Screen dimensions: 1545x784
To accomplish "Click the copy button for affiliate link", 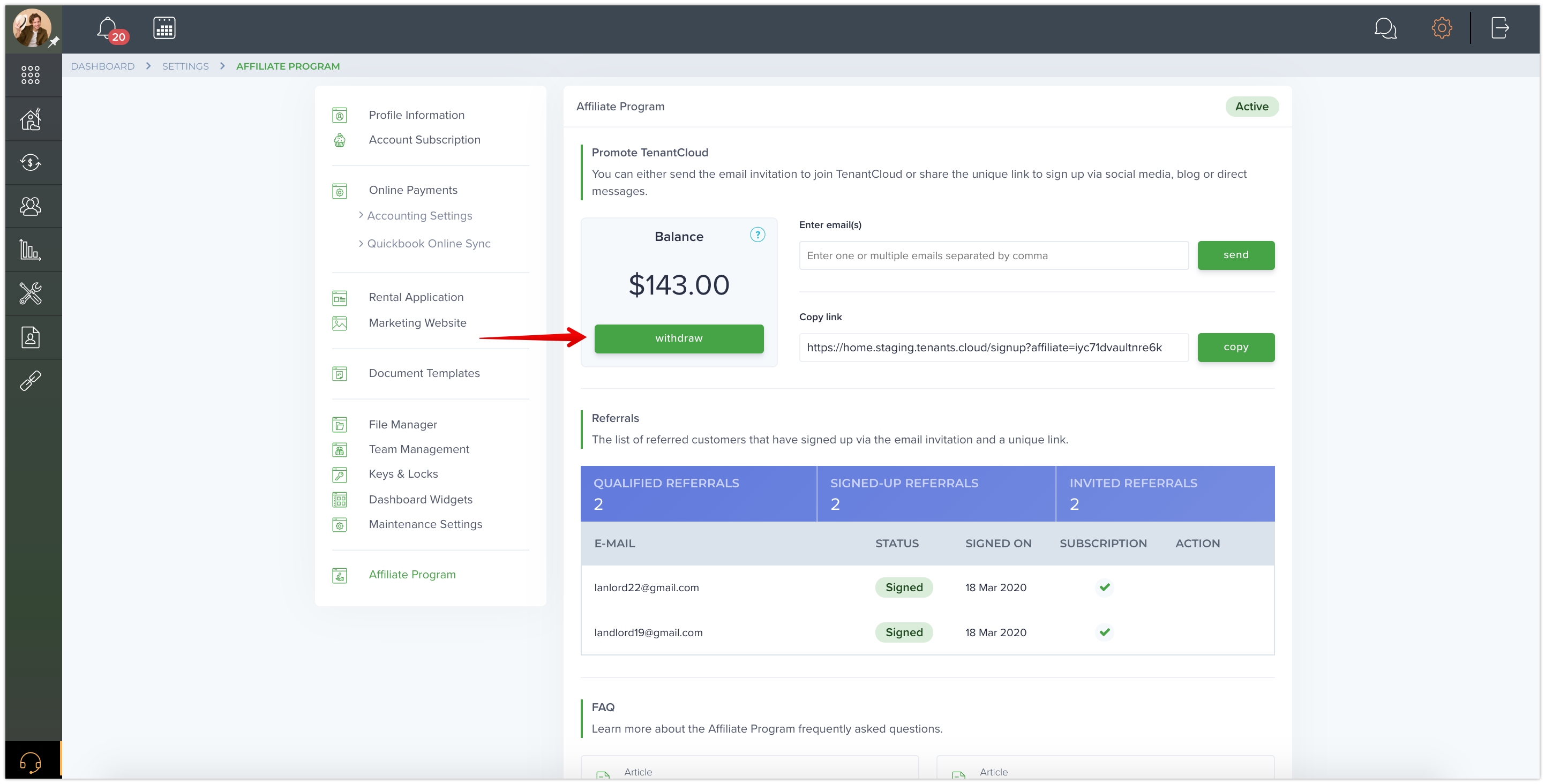I will point(1235,347).
